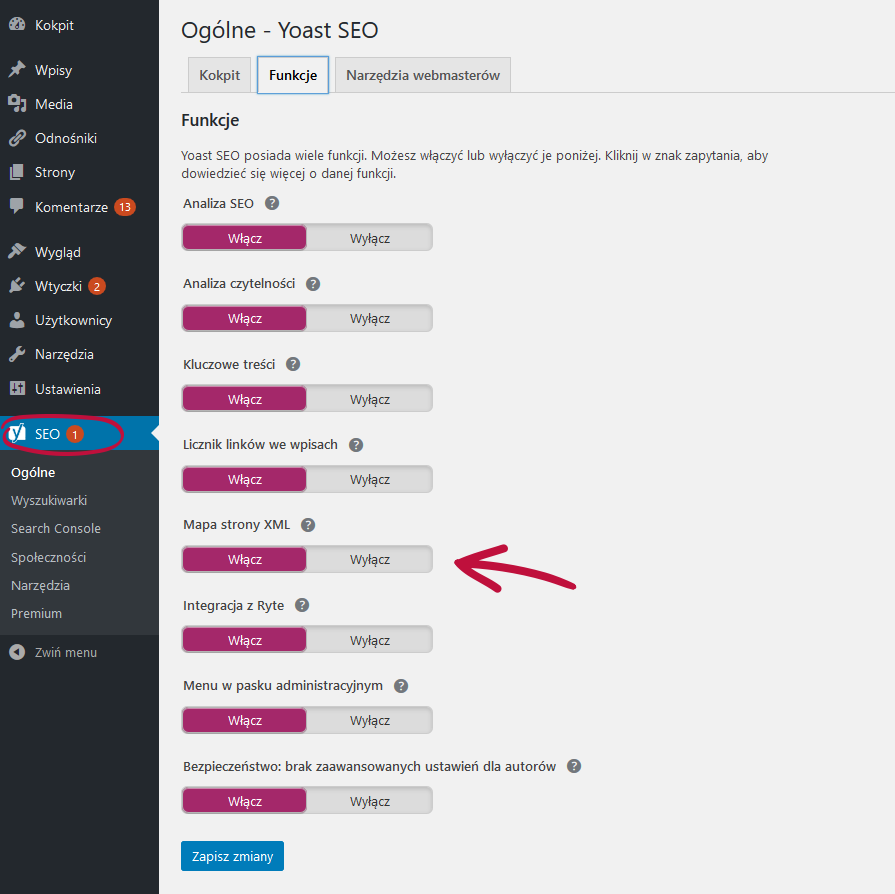Click the SEO sidebar menu label

pos(47,434)
